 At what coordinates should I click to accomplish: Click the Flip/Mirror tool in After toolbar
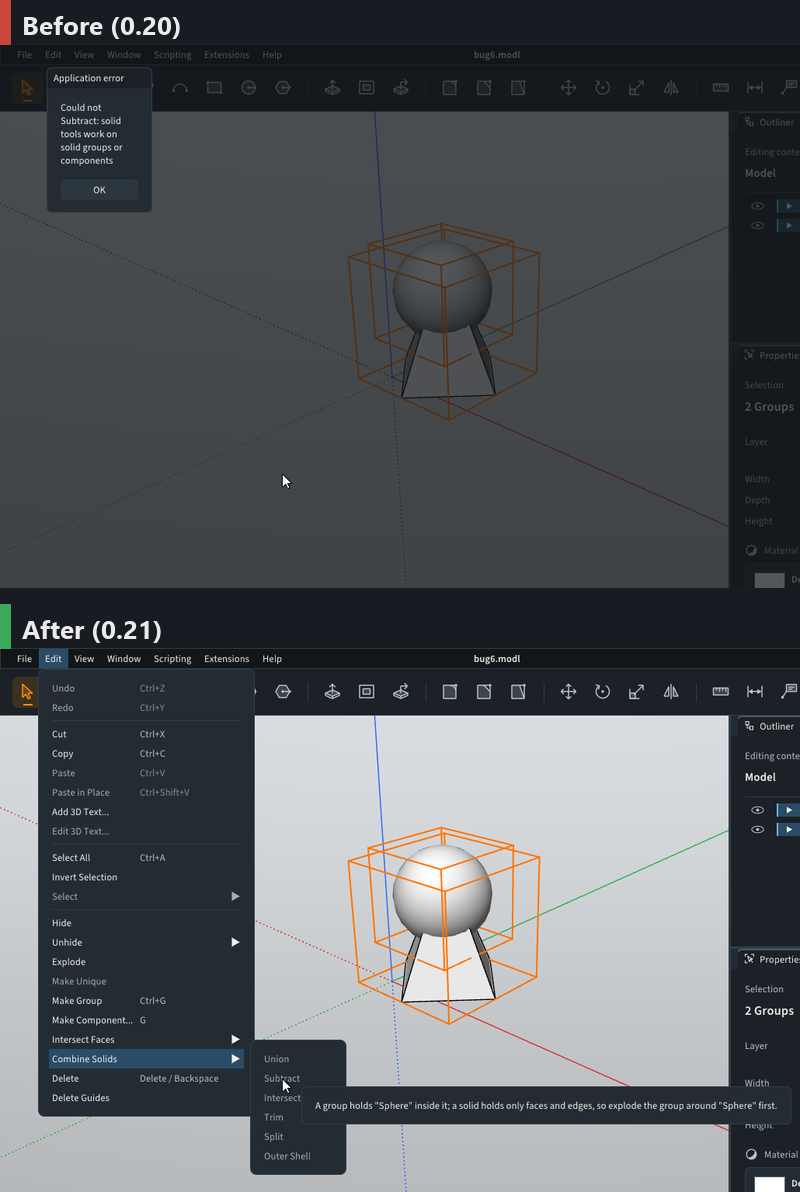point(671,692)
